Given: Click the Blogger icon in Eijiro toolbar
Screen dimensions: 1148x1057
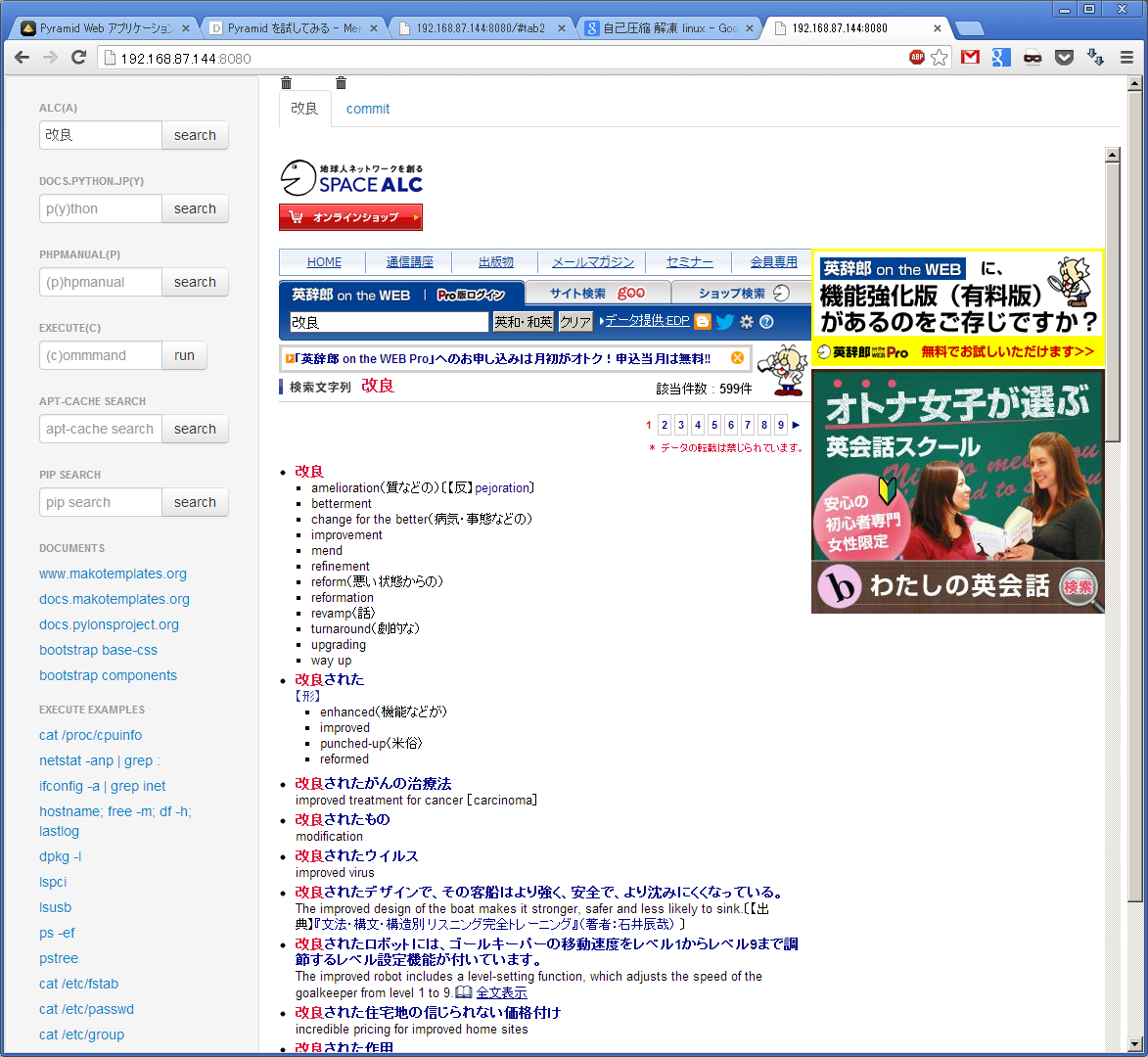Looking at the screenshot, I should pos(702,321).
